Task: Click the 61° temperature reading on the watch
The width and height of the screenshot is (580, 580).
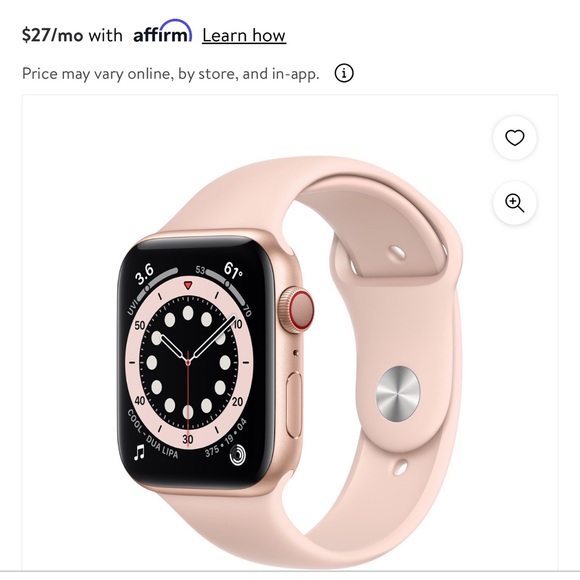Action: (x=233, y=270)
